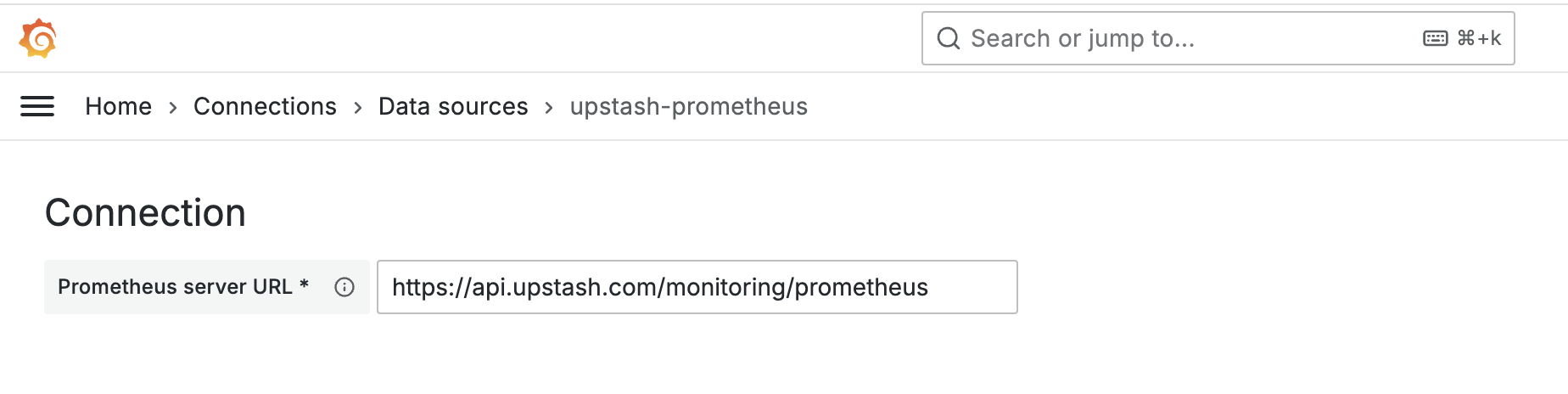Go to Home breadcrumb
This screenshot has width=1568, height=394.
coord(119,106)
